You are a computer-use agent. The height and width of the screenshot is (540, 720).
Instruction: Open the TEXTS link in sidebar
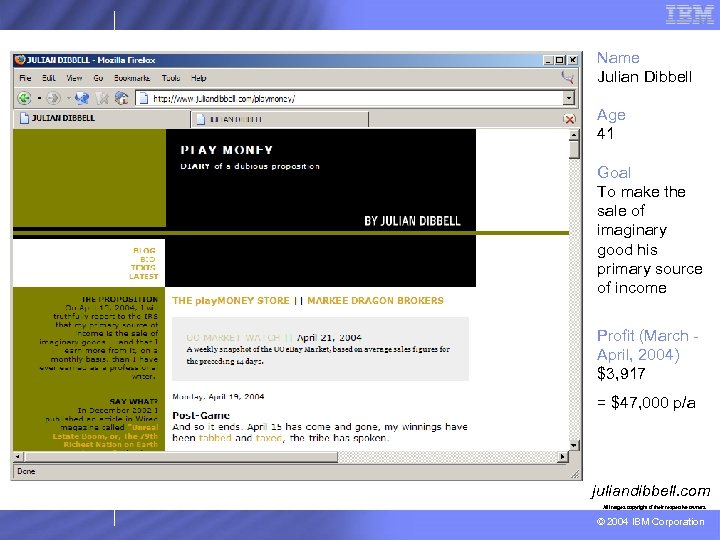[143, 268]
